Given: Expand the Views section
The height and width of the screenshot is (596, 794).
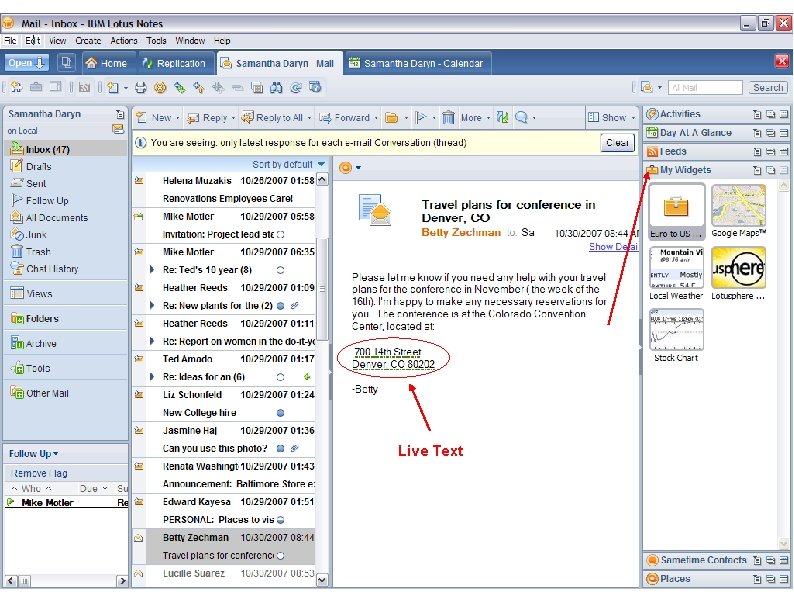Looking at the screenshot, I should coord(39,294).
